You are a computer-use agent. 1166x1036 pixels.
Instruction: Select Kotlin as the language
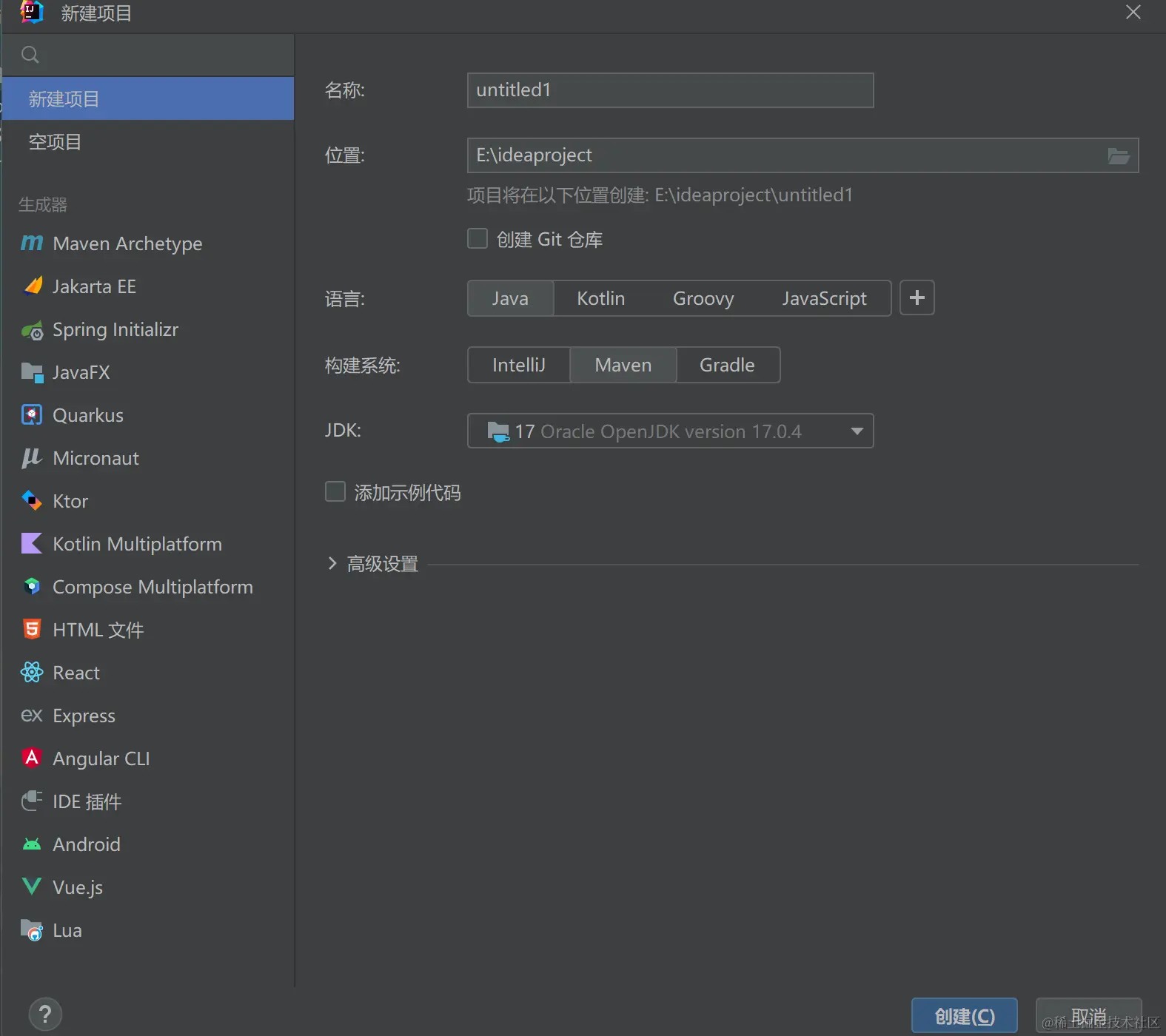601,298
